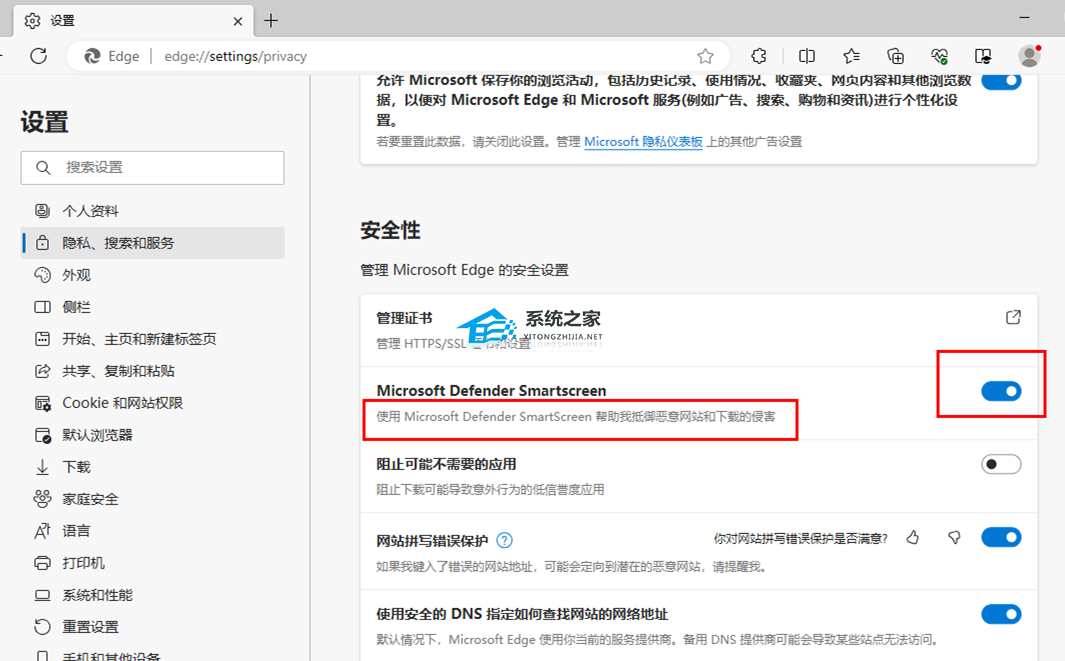Open 系统和性能 settings section

152,595
